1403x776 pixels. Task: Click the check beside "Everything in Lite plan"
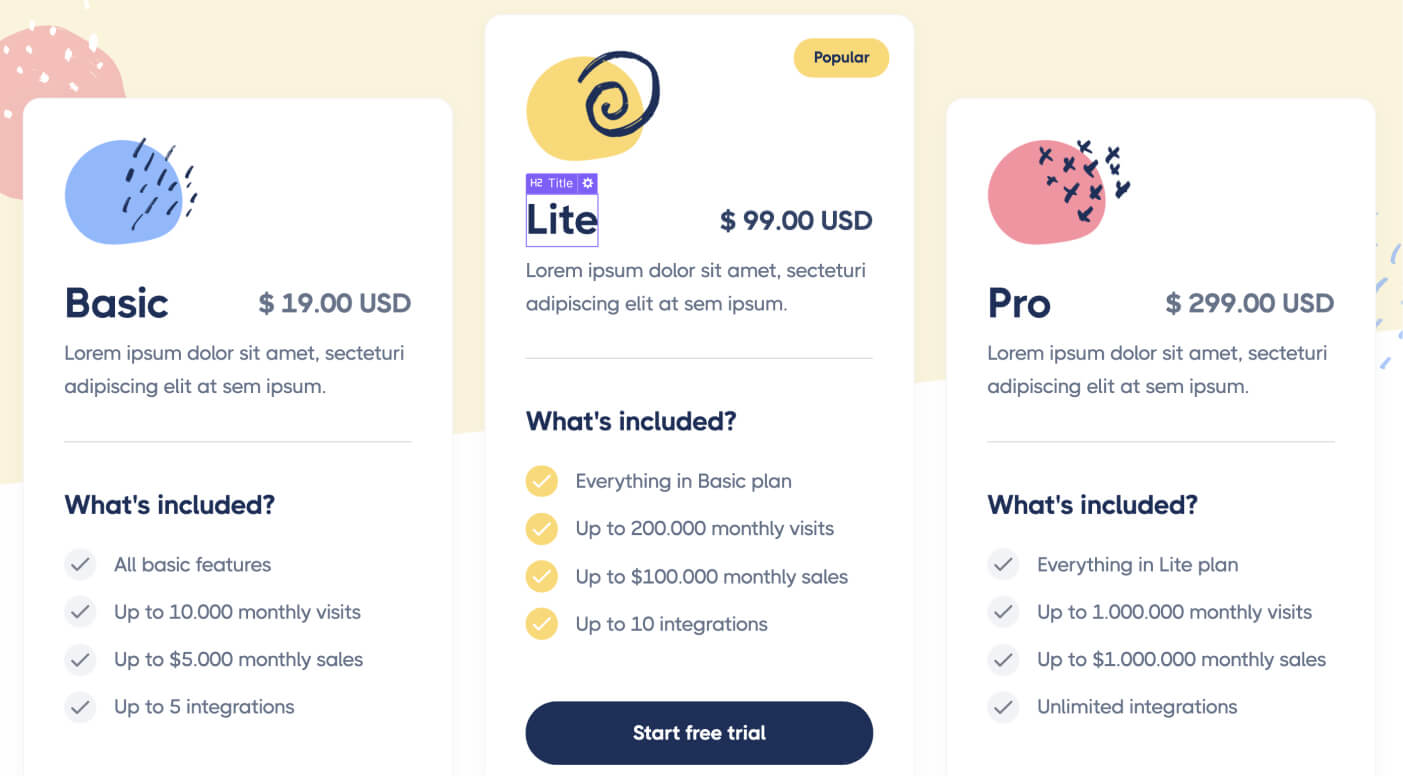(1003, 565)
